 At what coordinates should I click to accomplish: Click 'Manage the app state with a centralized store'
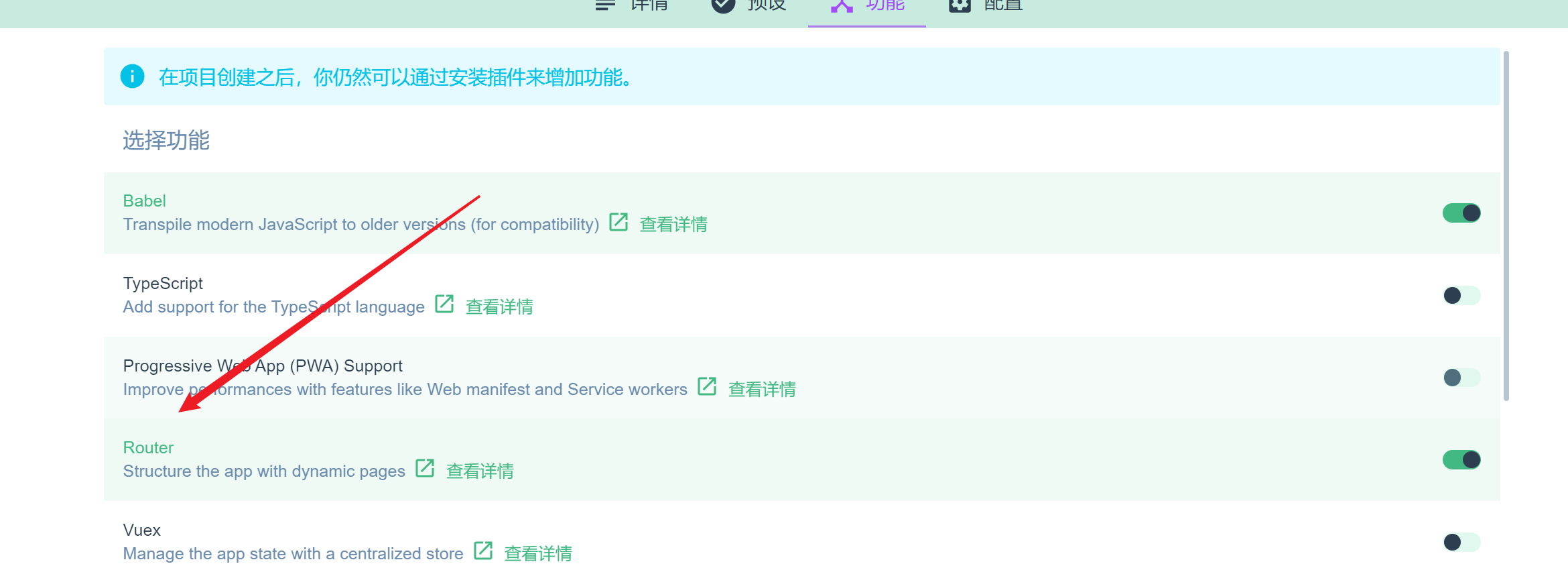(293, 553)
